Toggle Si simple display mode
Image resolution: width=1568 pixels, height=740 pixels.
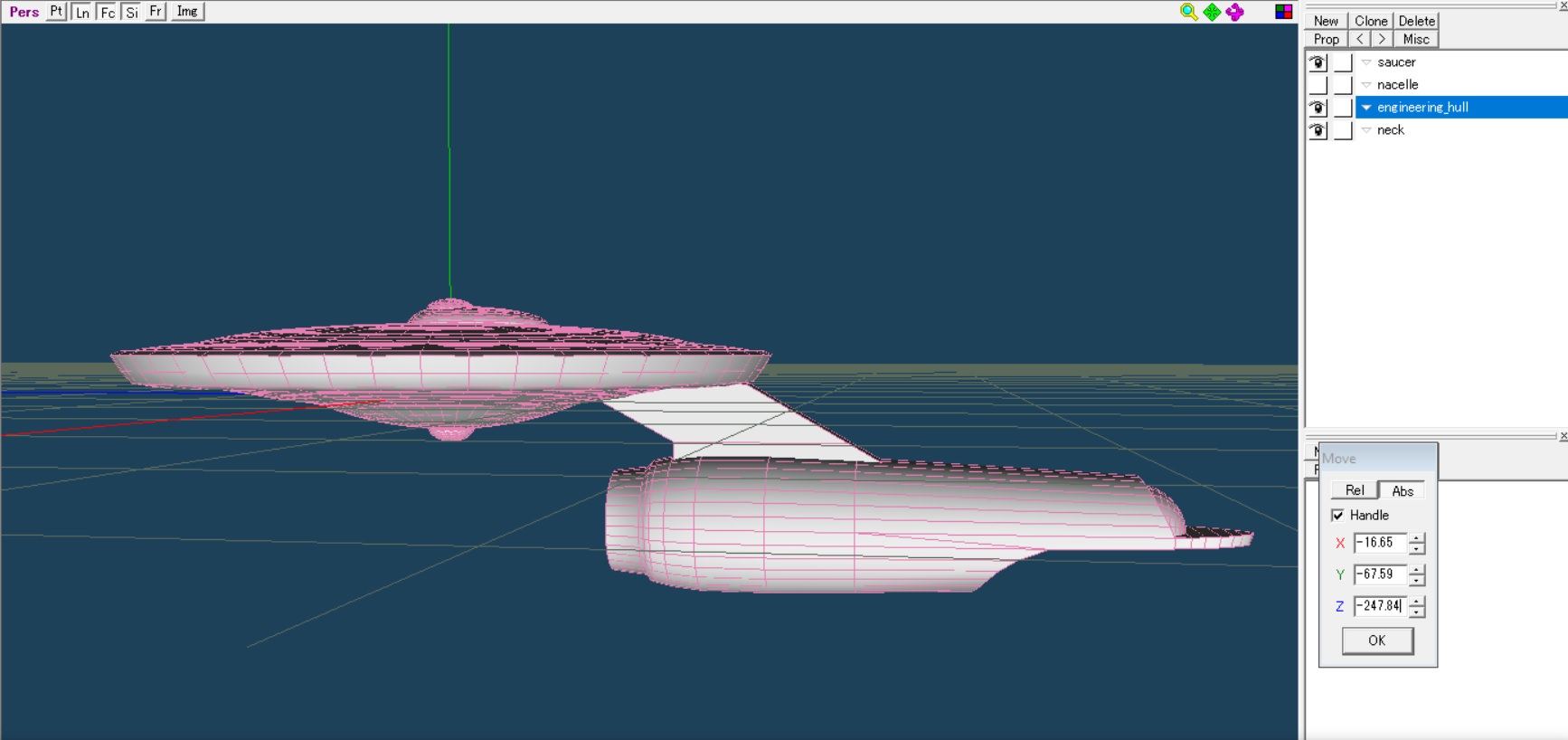(132, 12)
